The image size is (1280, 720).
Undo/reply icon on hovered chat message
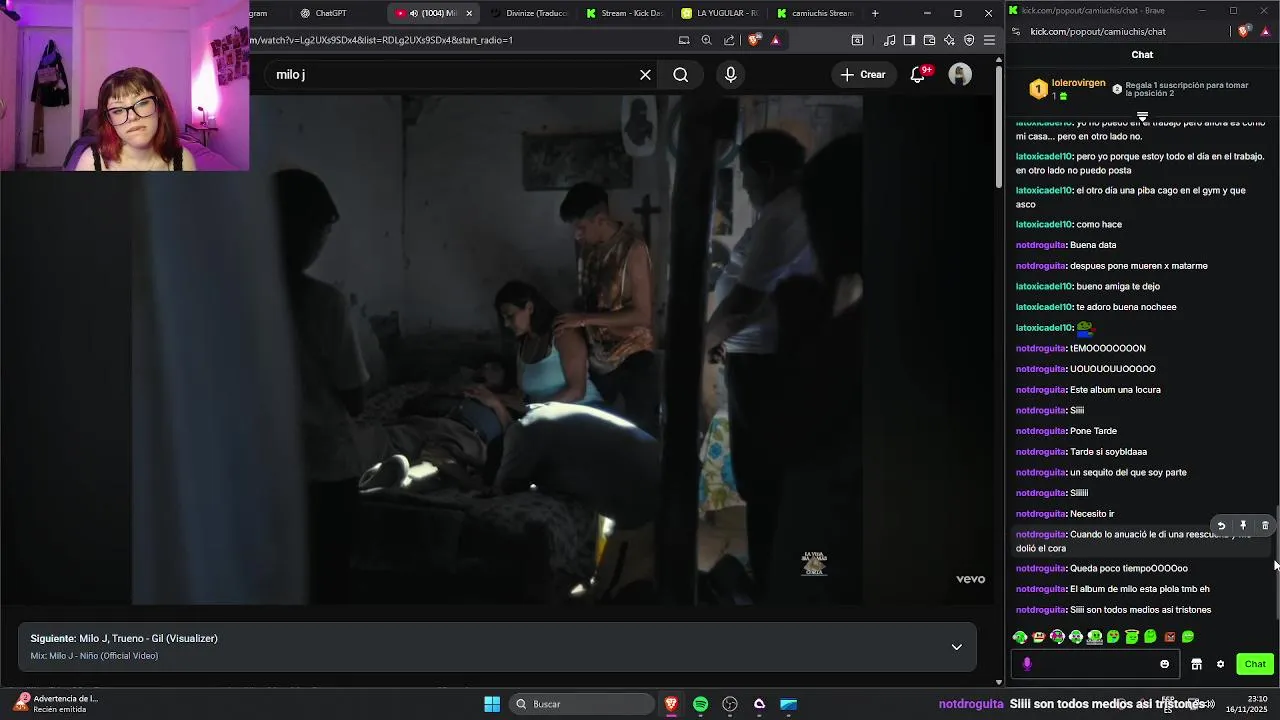click(x=1221, y=526)
